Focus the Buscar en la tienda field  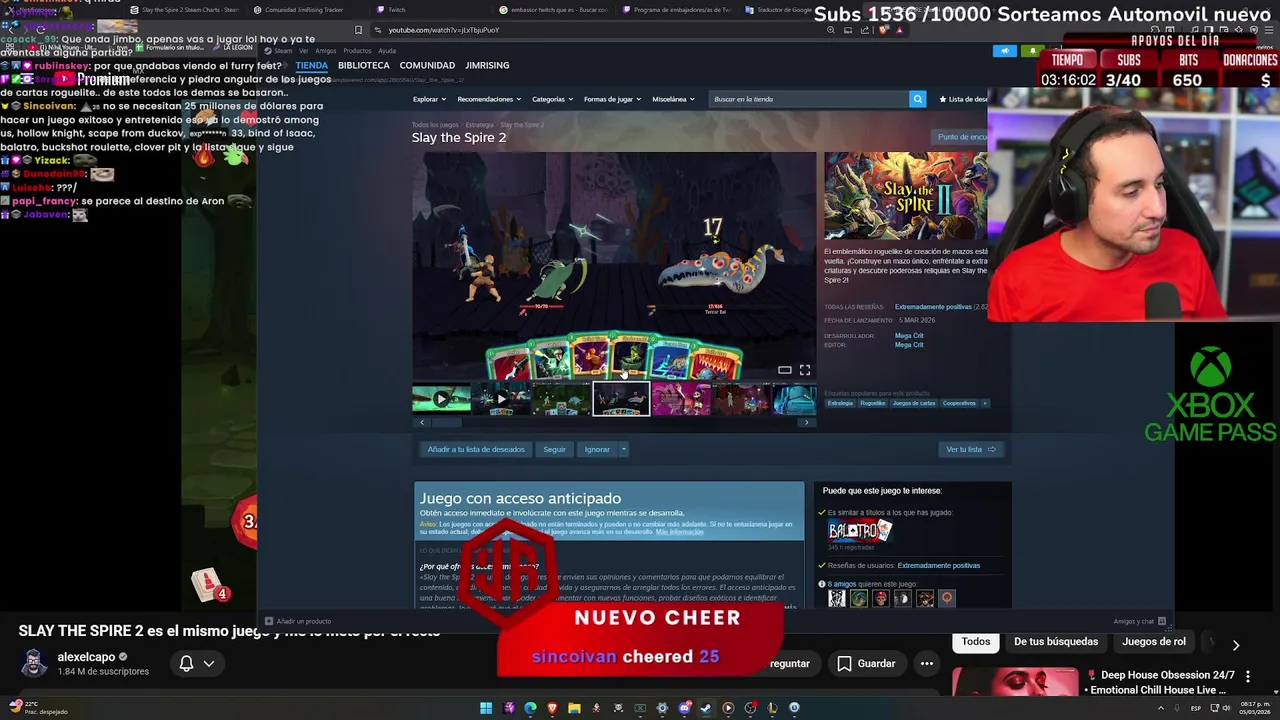pos(809,99)
